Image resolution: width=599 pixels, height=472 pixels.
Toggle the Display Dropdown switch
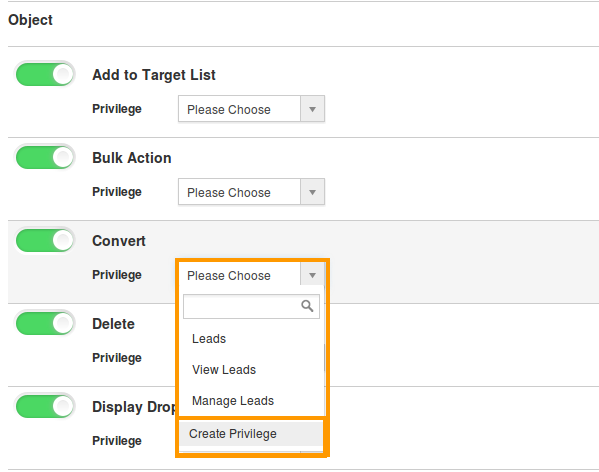45,406
